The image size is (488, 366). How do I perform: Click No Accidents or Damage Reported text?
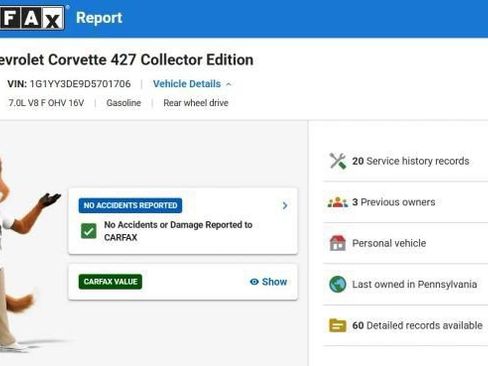pyautogui.click(x=178, y=231)
